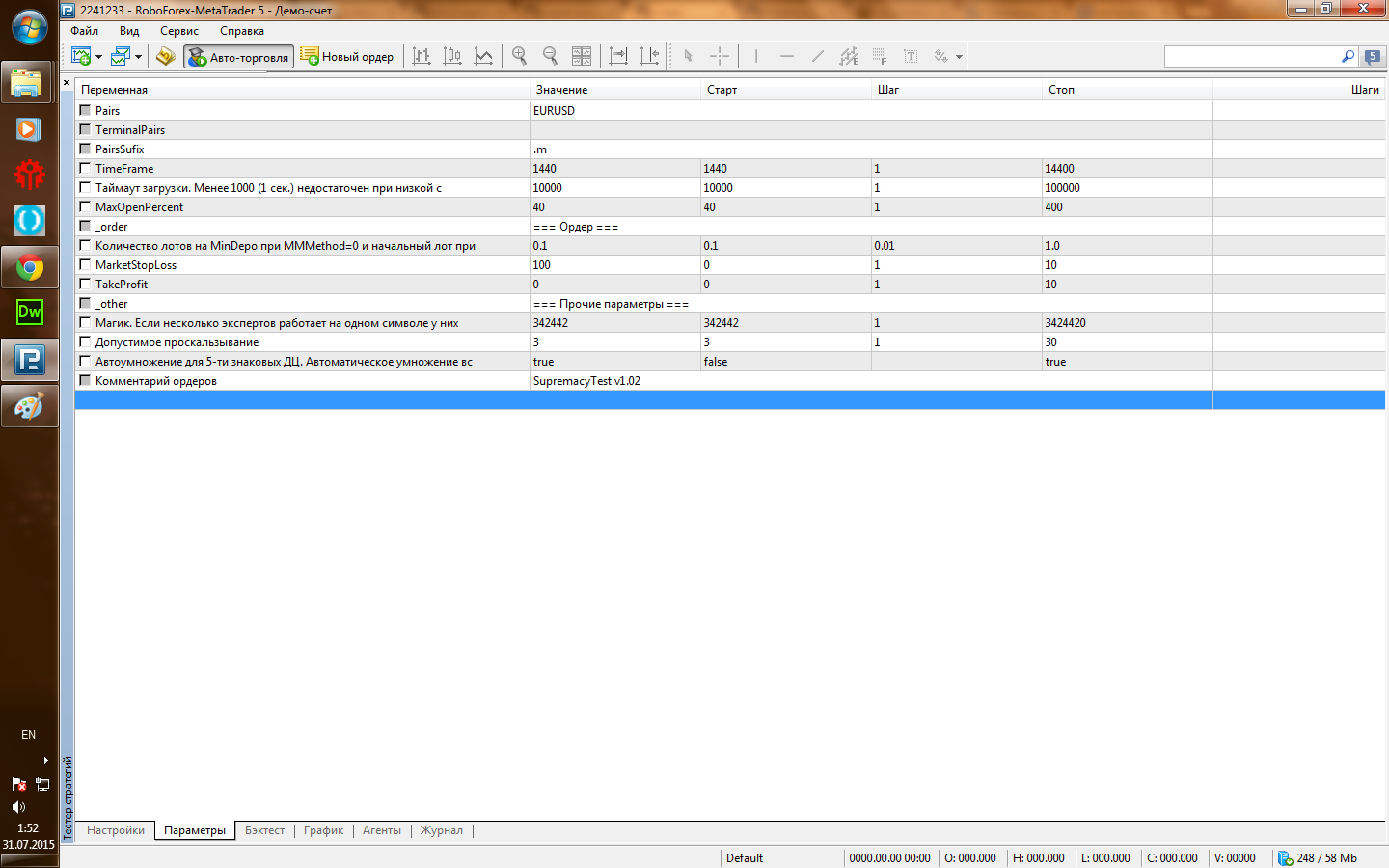Toggle the PairsSufix checkbox
This screenshot has height=868, width=1389.
pyautogui.click(x=85, y=149)
